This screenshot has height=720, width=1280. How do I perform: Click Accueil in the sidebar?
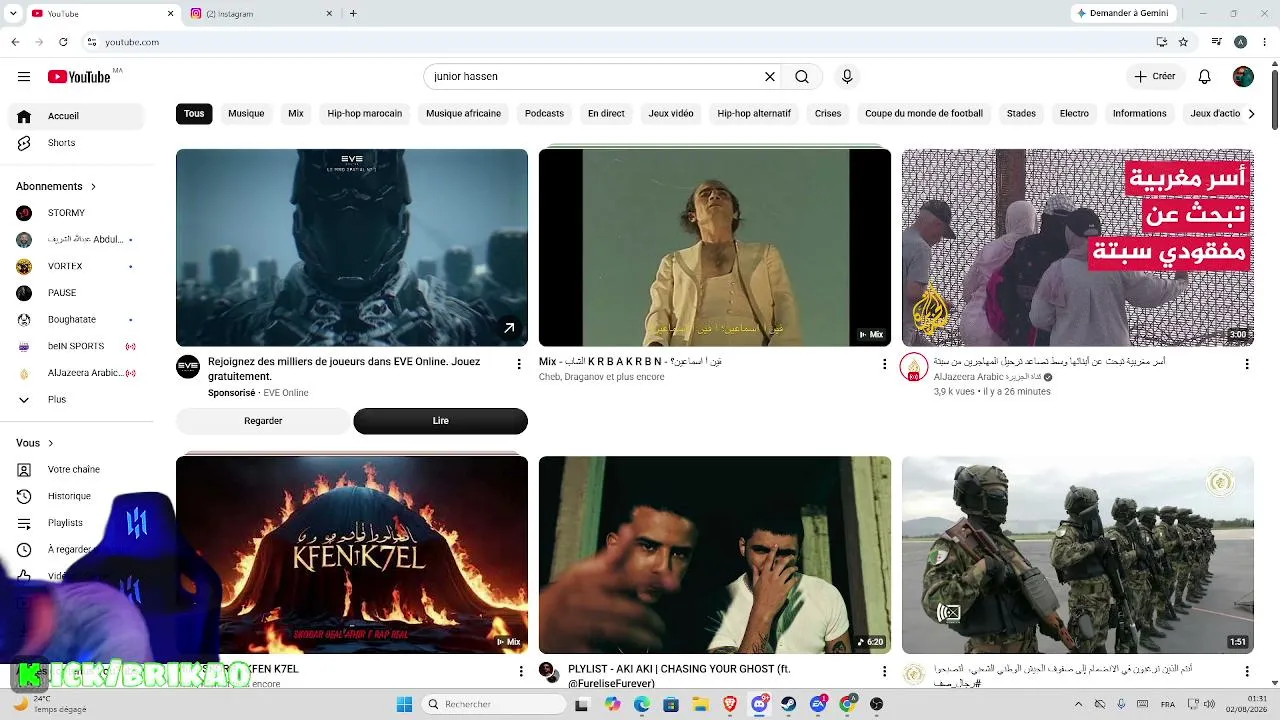76,116
